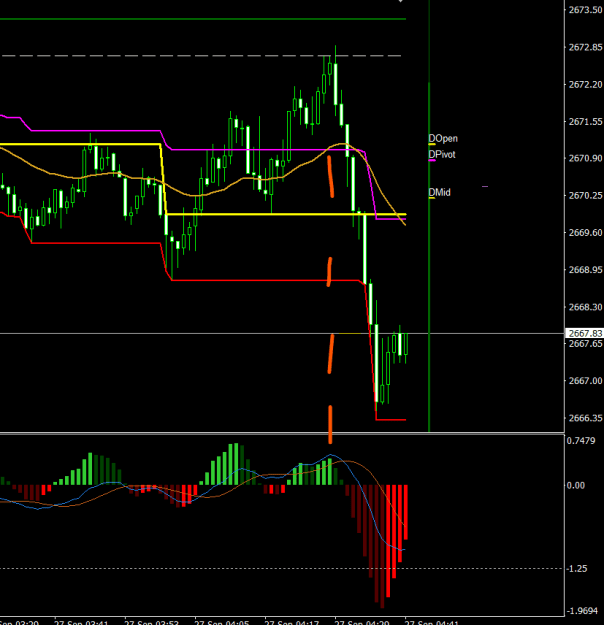Select the vertical green session line
Screen dimensions: 604x625
429,255
